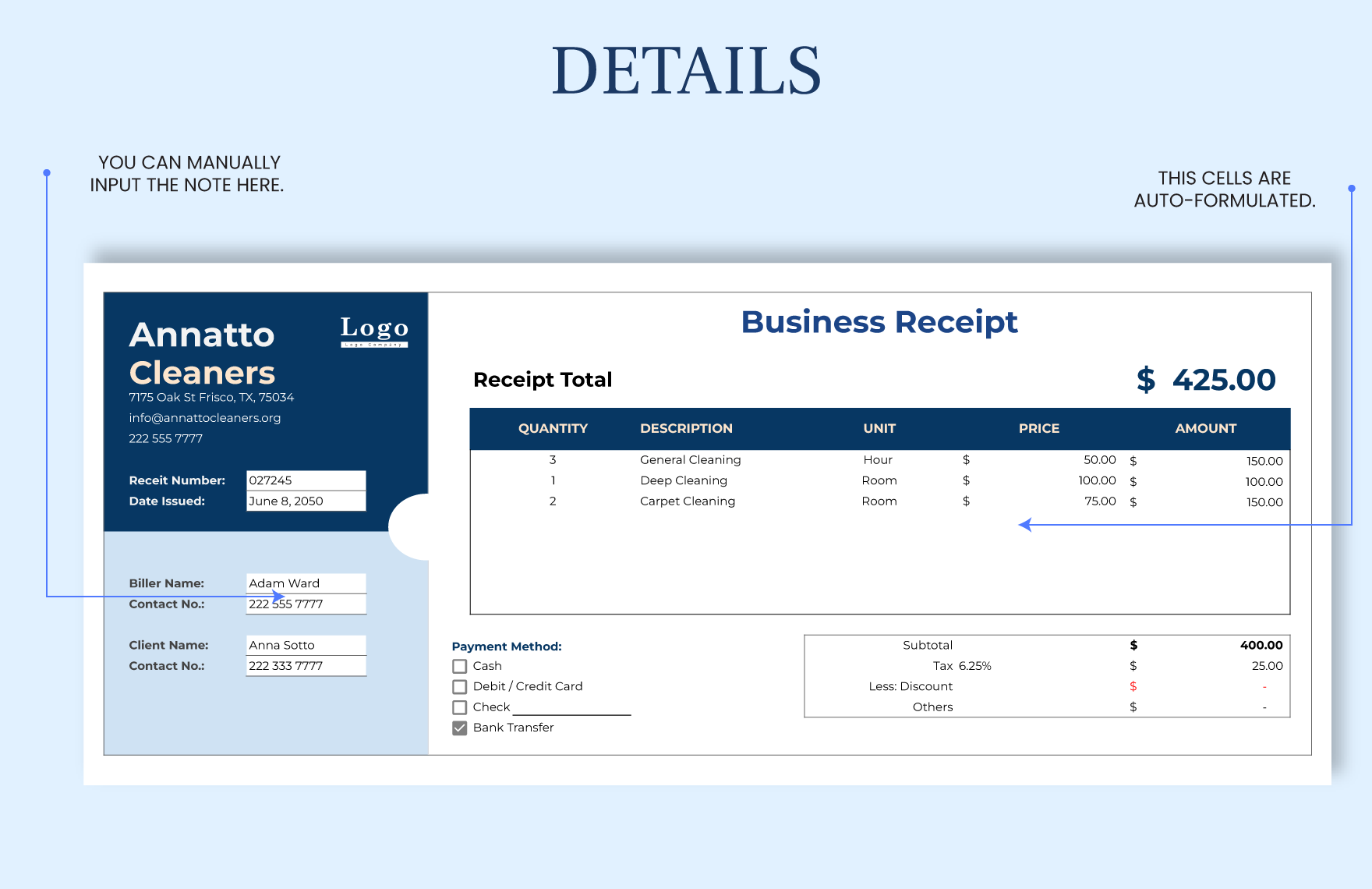Click the dollar sign beside Receipt Total
The width and height of the screenshot is (1372, 889).
click(x=1145, y=380)
